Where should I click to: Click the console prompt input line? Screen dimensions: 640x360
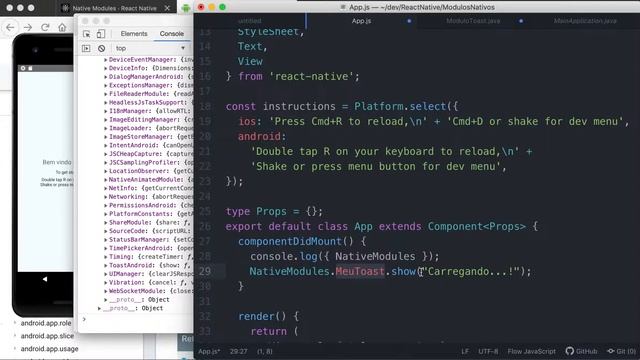[137, 319]
